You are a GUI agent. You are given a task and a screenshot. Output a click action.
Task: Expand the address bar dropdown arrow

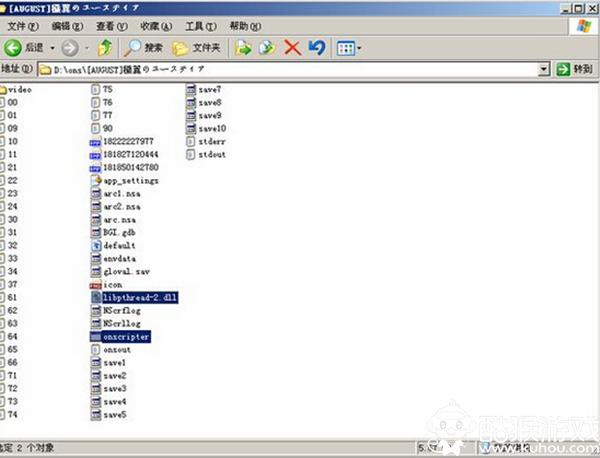coord(544,69)
